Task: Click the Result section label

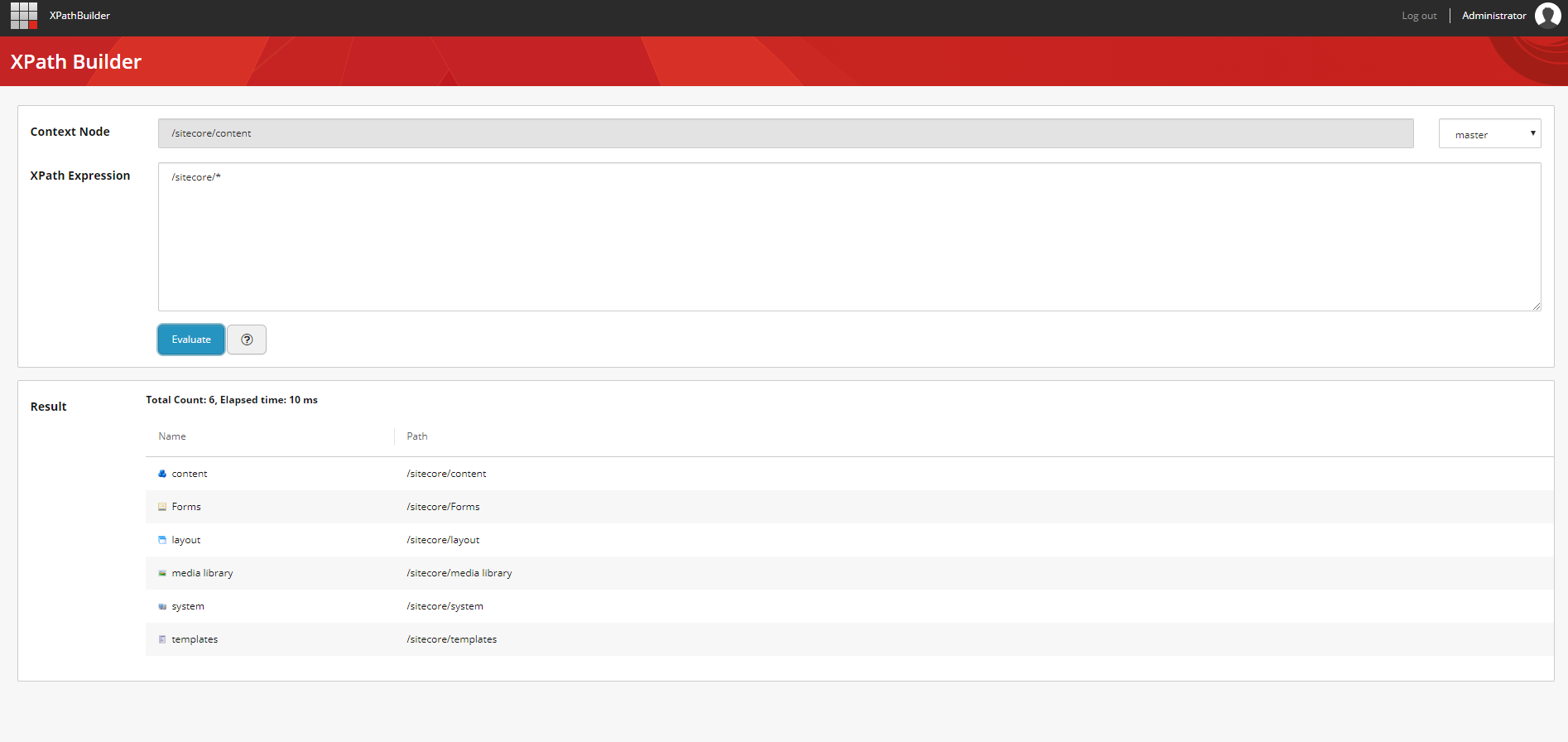Action: point(49,407)
